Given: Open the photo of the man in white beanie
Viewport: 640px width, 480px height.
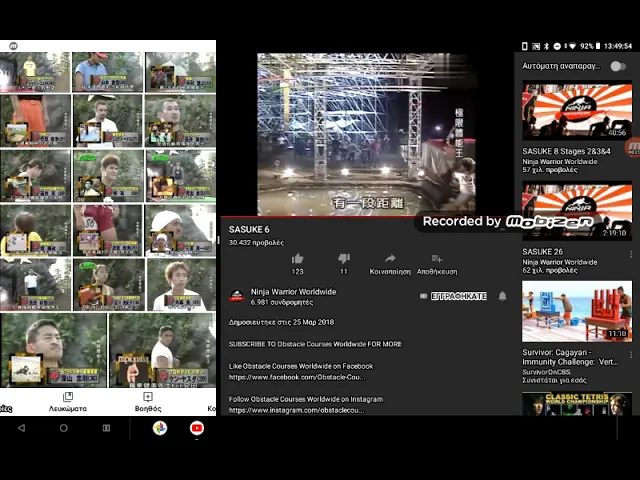Looking at the screenshot, I should click(180, 231).
